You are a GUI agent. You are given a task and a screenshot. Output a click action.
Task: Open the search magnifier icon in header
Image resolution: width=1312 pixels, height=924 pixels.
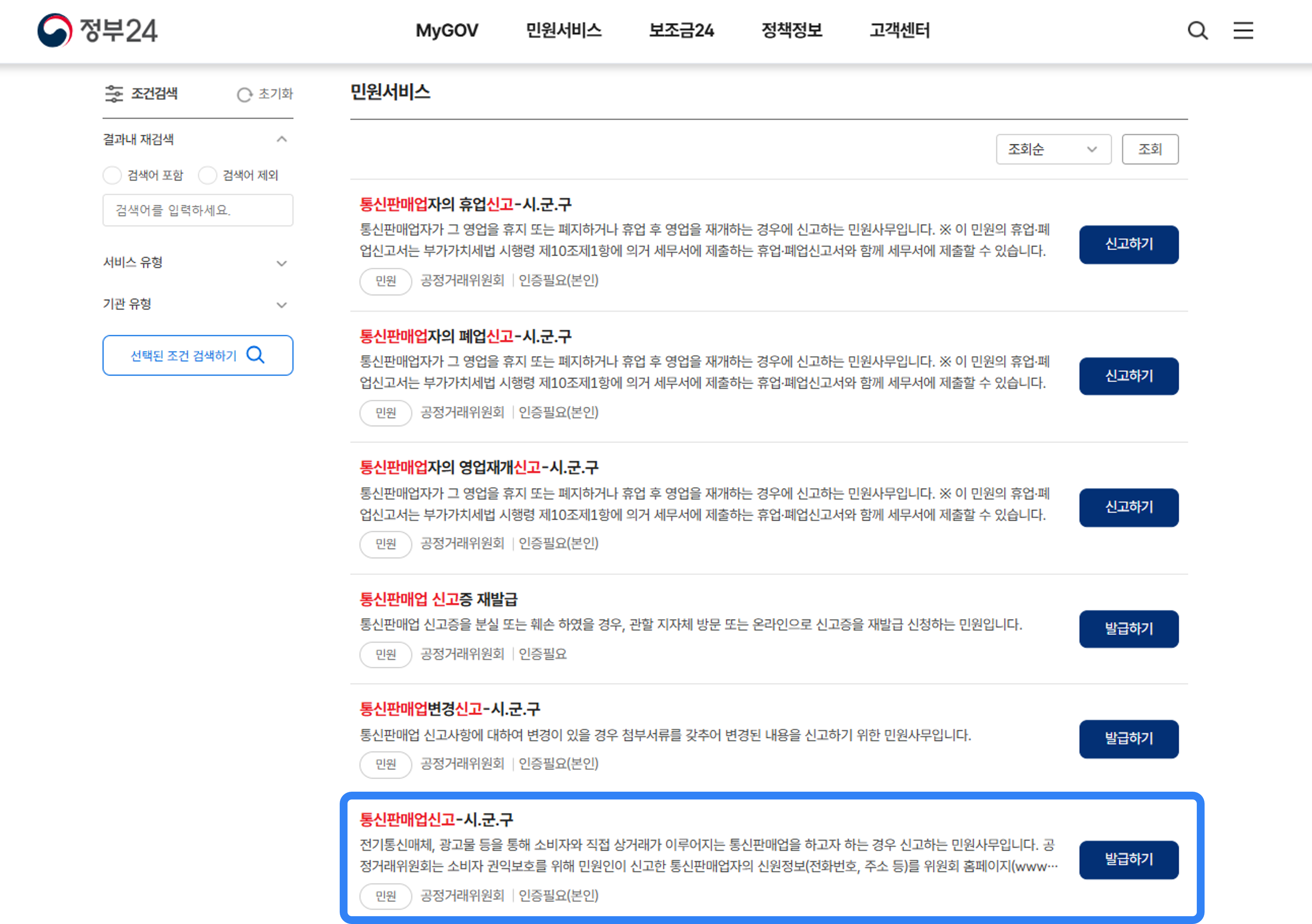[1197, 30]
